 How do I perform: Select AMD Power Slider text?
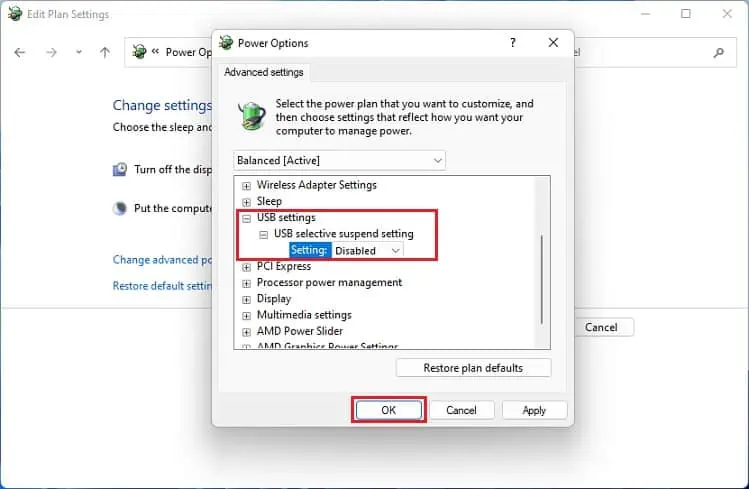point(300,331)
